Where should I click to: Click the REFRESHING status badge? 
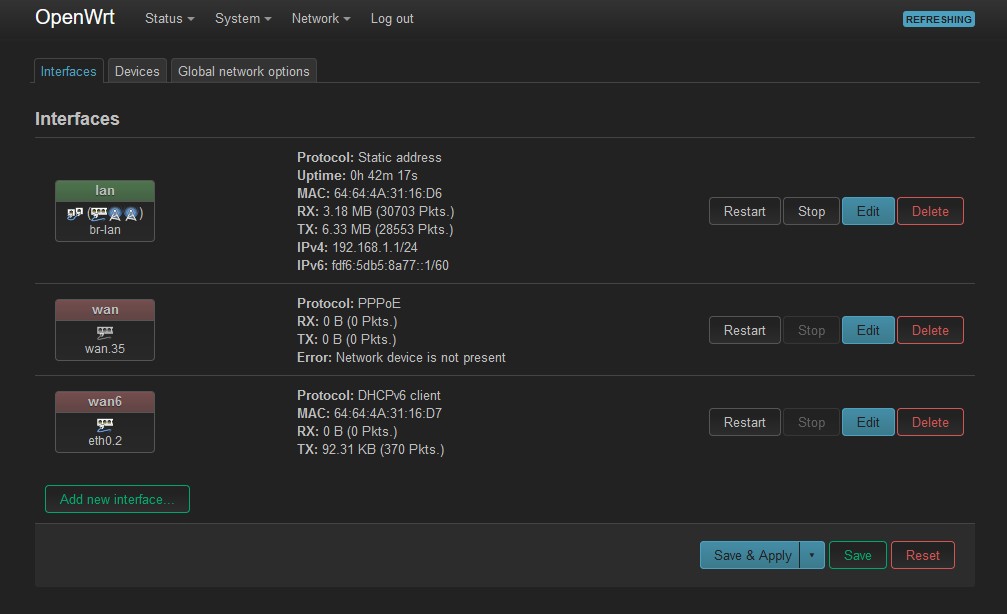pos(938,19)
